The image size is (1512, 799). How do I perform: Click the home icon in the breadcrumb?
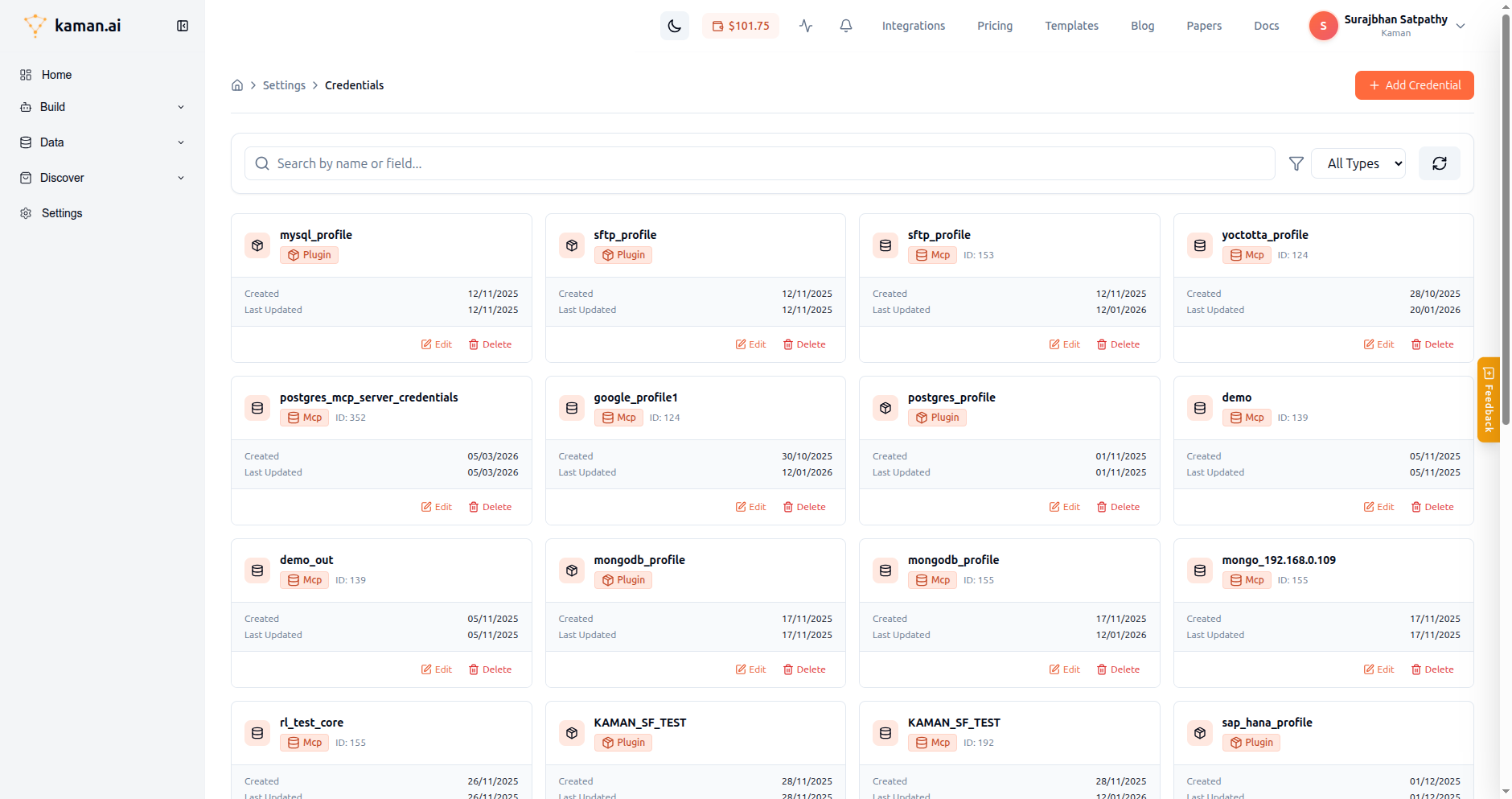click(237, 85)
